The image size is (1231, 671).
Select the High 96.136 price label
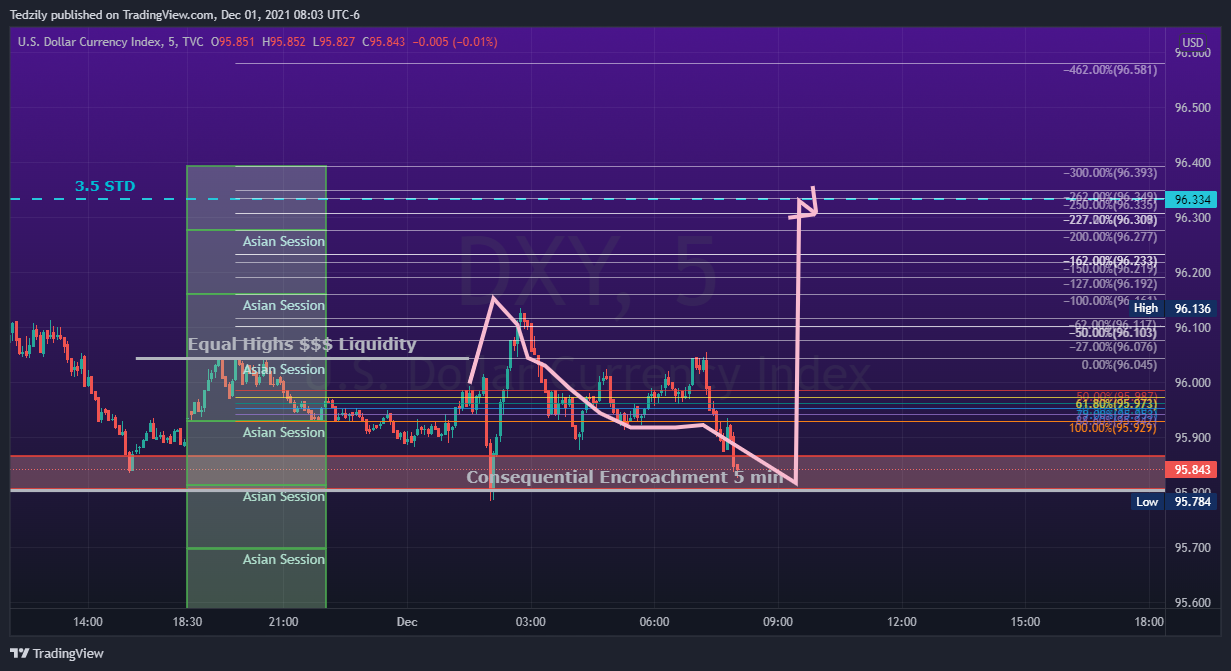[1173, 309]
